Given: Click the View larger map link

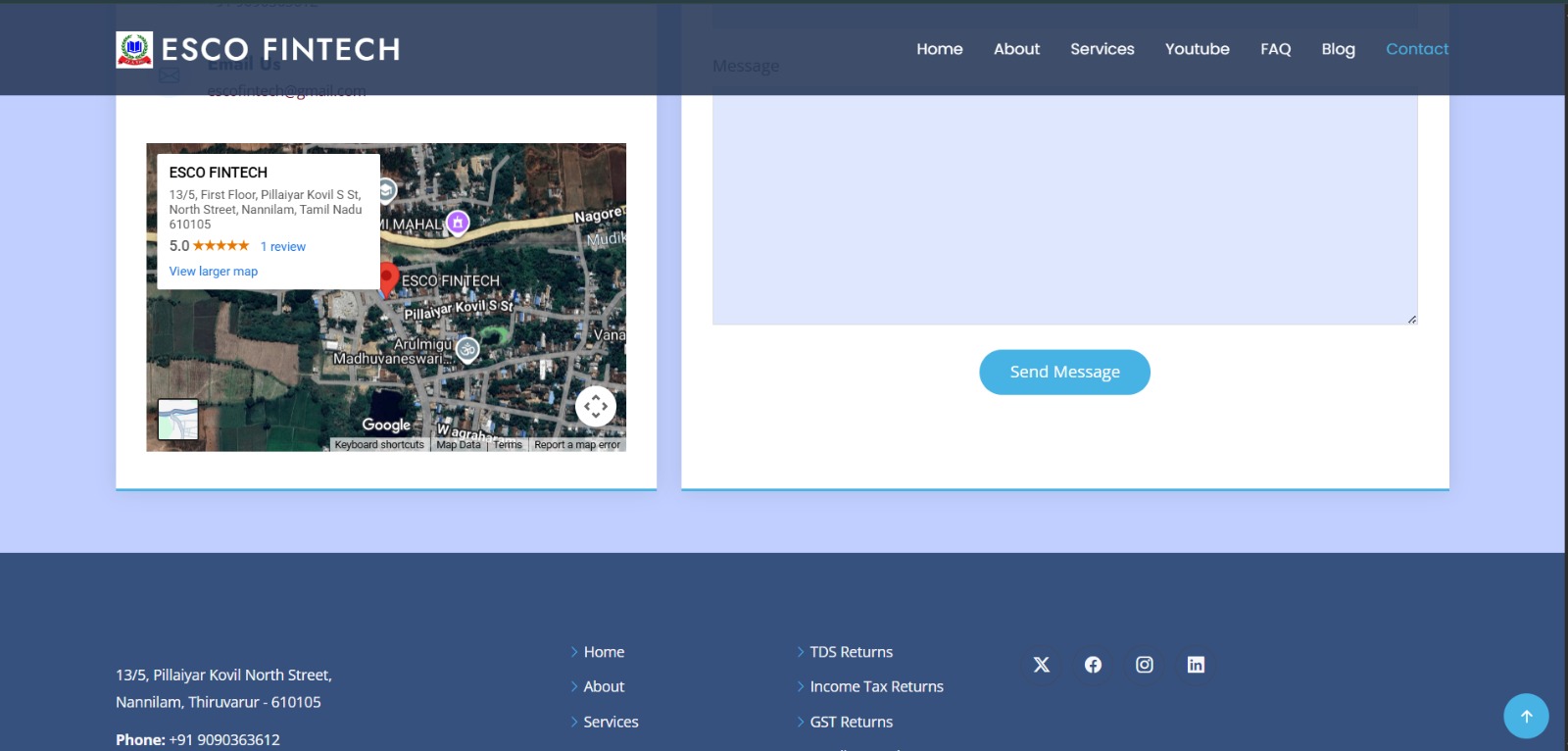Looking at the screenshot, I should pos(214,272).
